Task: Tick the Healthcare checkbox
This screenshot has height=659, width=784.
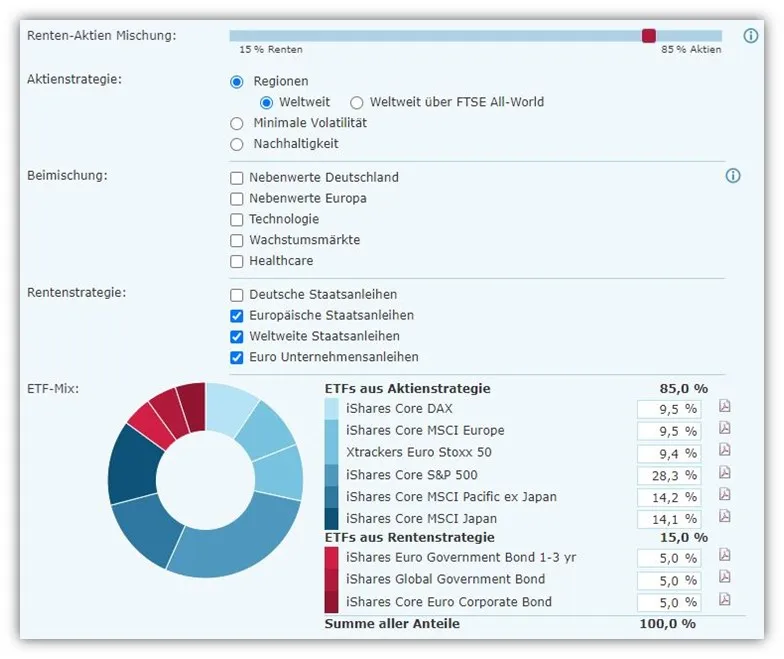Action: tap(237, 262)
